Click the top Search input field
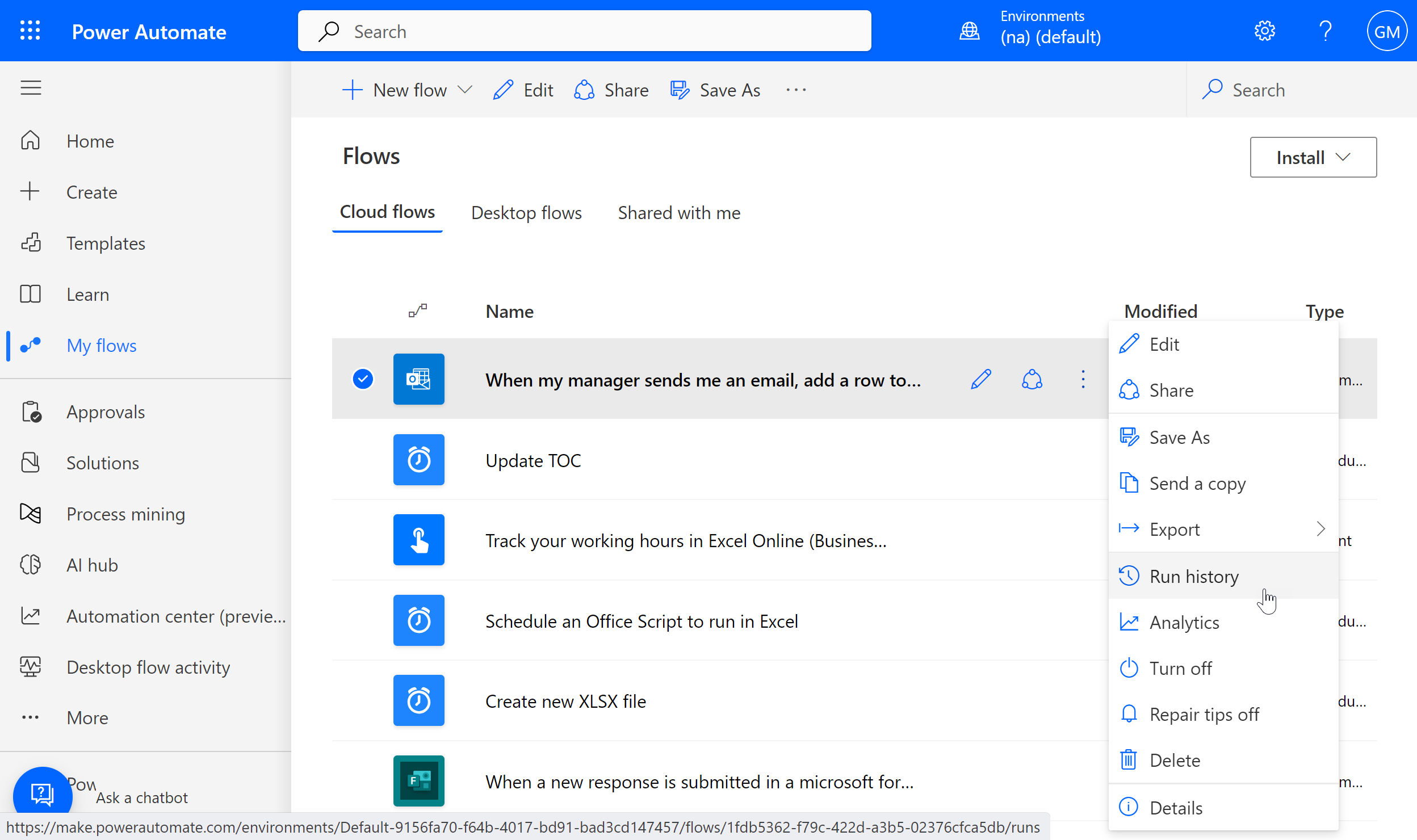This screenshot has height=840, width=1417. coord(585,31)
